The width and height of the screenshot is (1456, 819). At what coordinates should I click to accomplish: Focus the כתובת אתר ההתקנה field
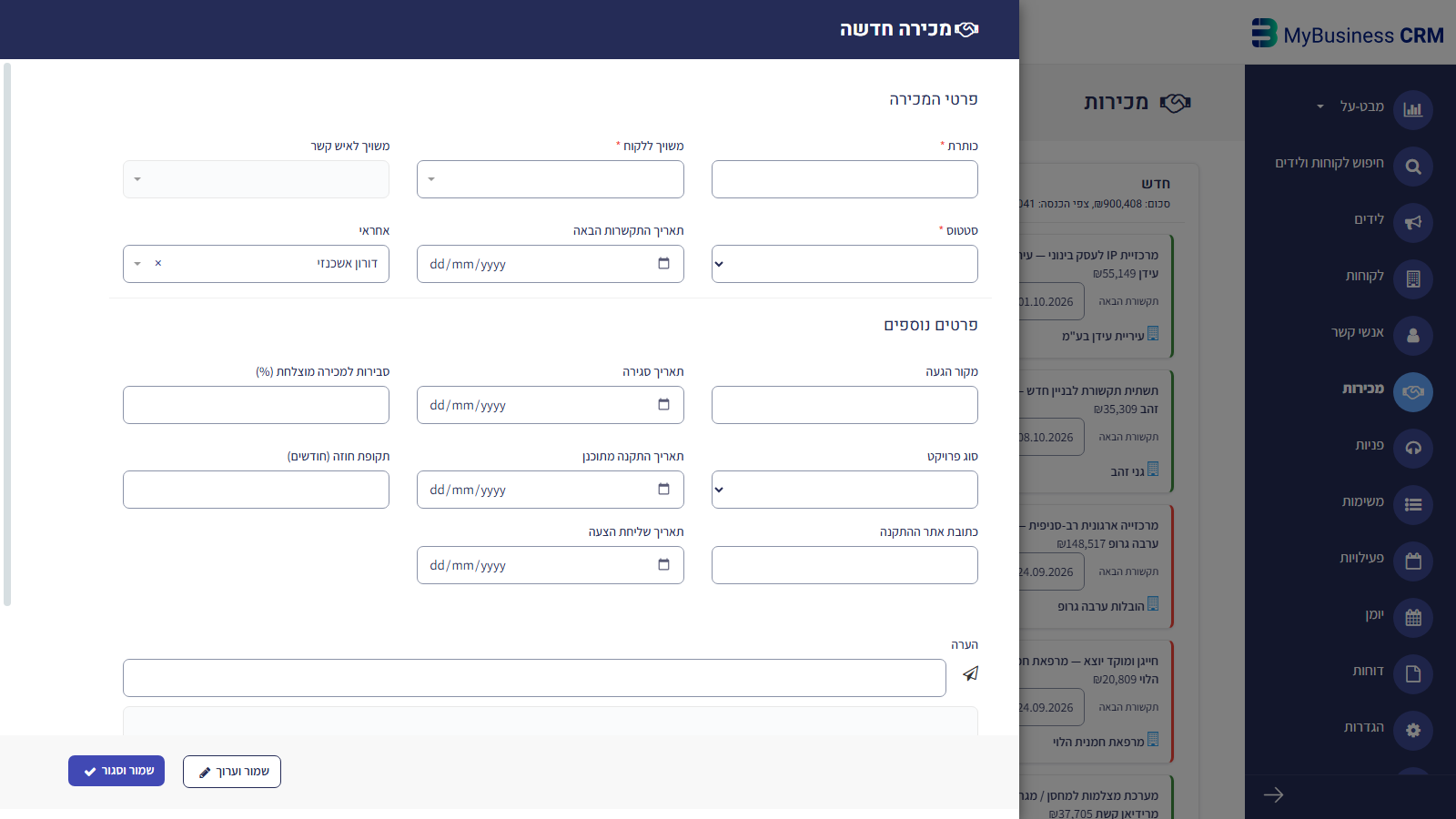[844, 565]
